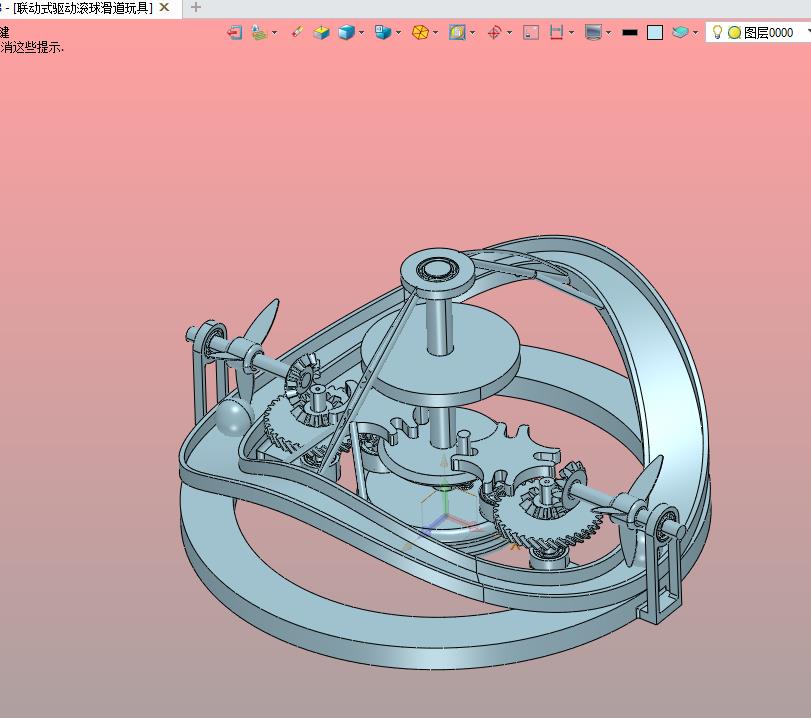Open dropdown beside the tilted blue block icon

398,33
